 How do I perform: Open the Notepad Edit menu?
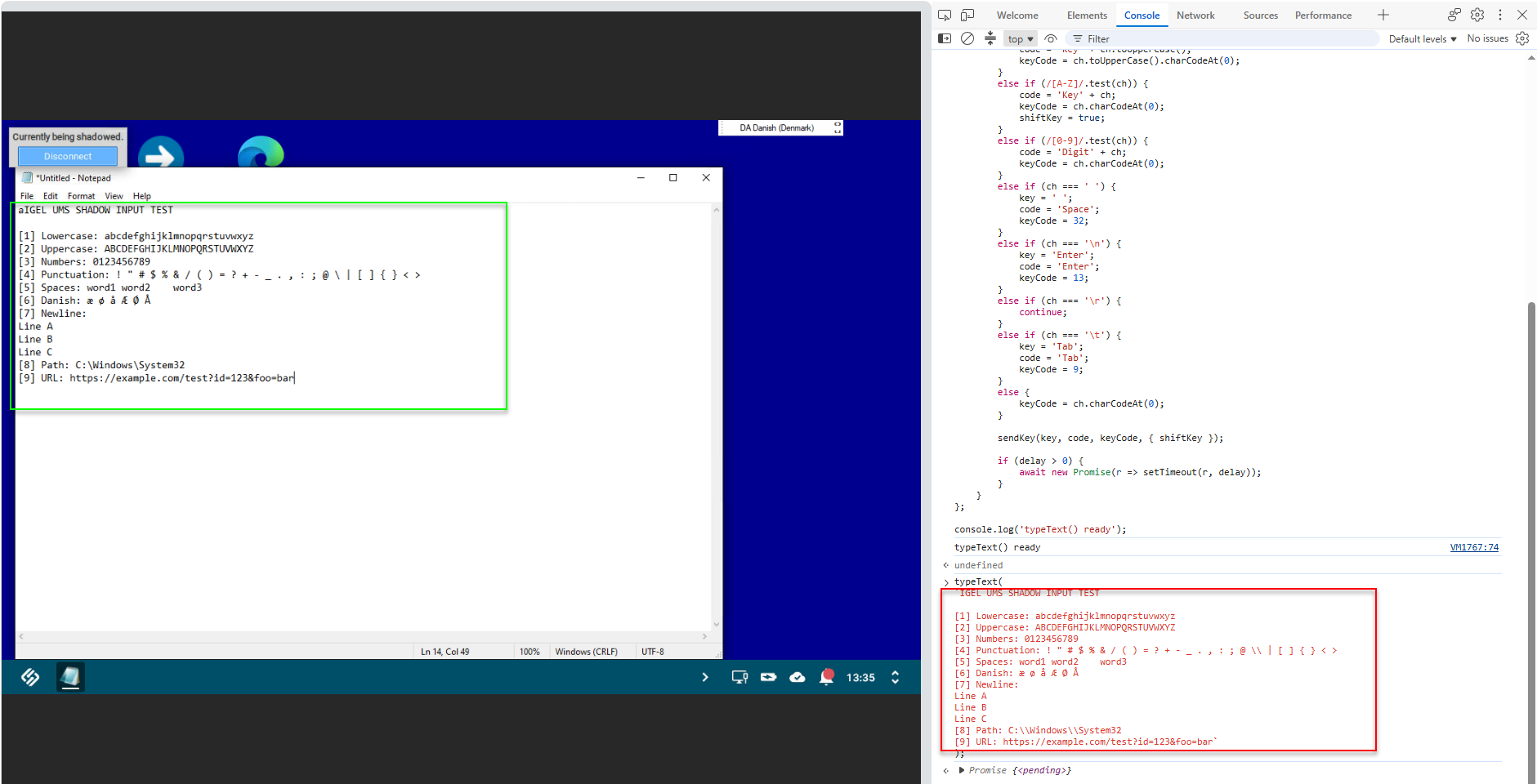point(51,196)
